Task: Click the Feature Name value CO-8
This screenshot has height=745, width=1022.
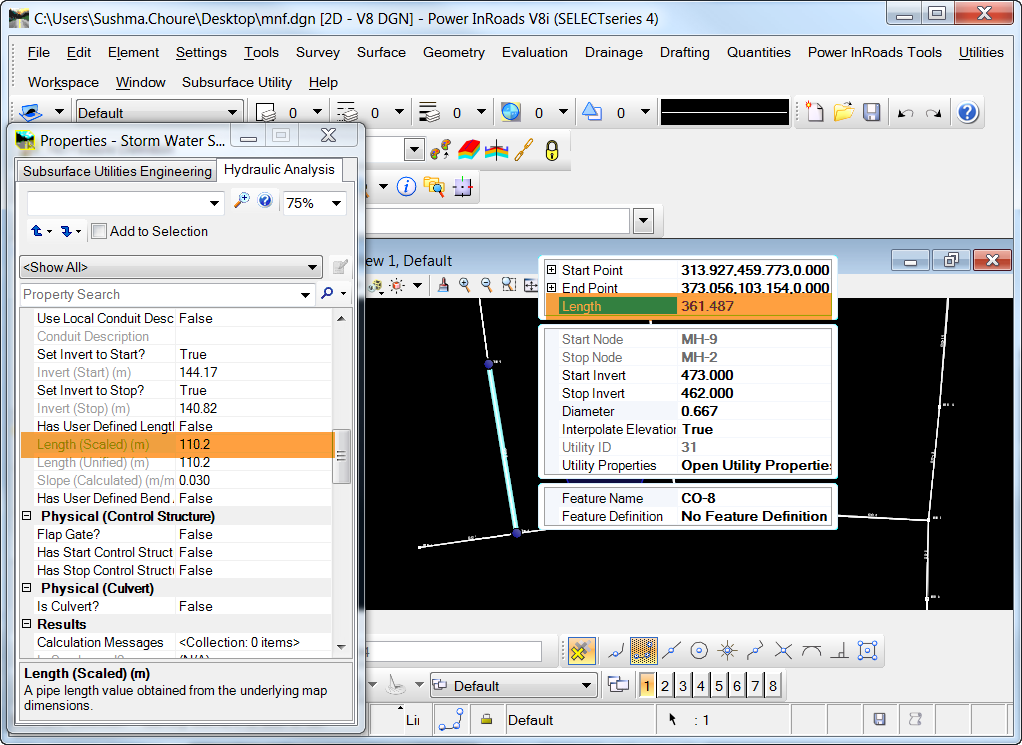Action: click(x=698, y=498)
